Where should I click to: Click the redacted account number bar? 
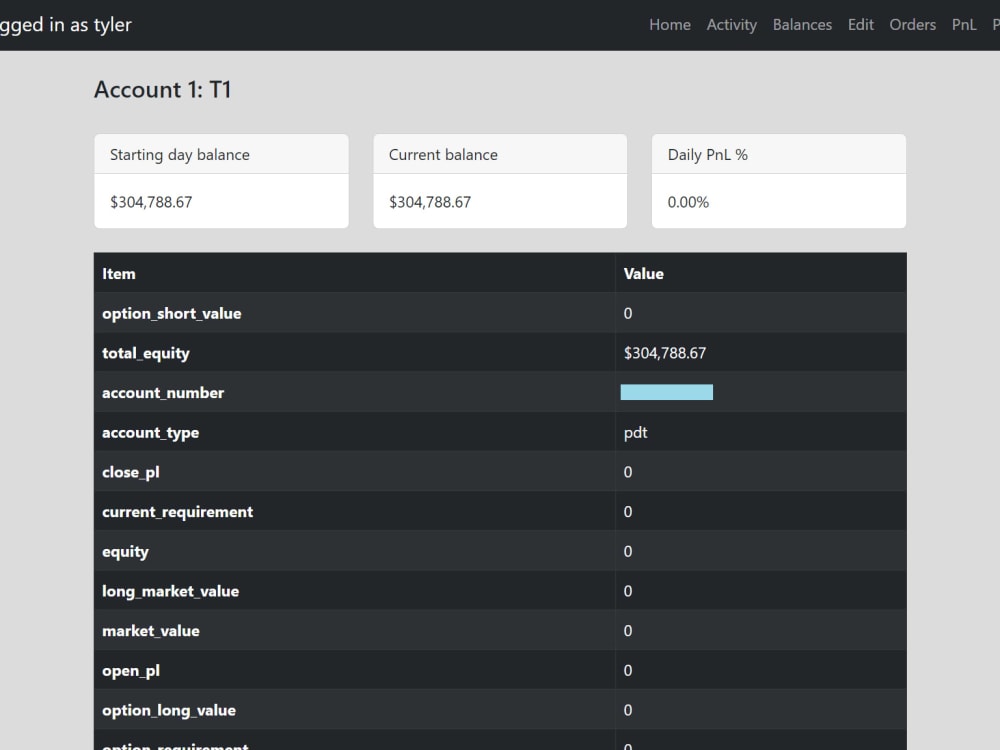pyautogui.click(x=666, y=392)
